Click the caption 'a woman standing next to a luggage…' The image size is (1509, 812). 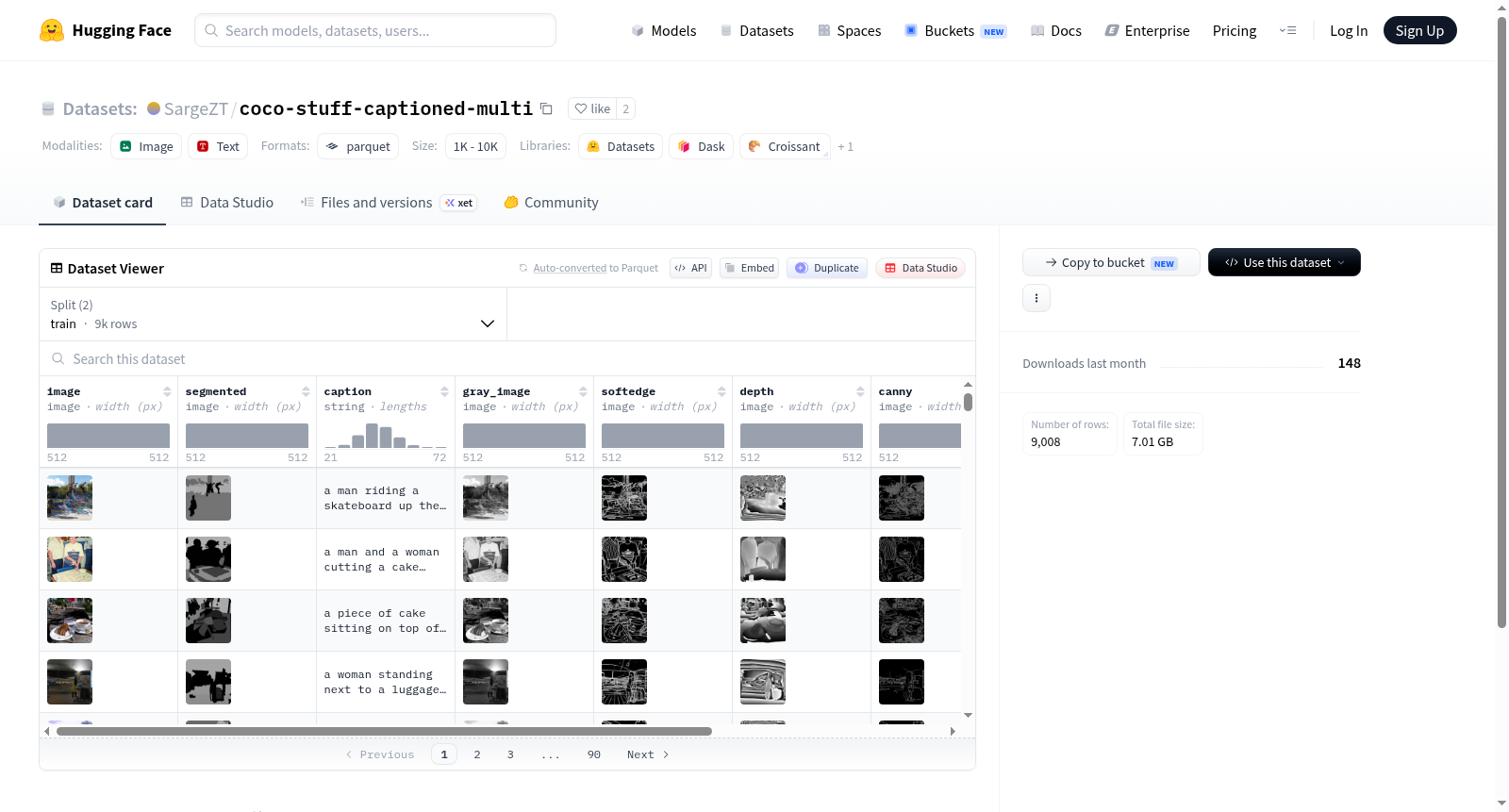pyautogui.click(x=385, y=682)
